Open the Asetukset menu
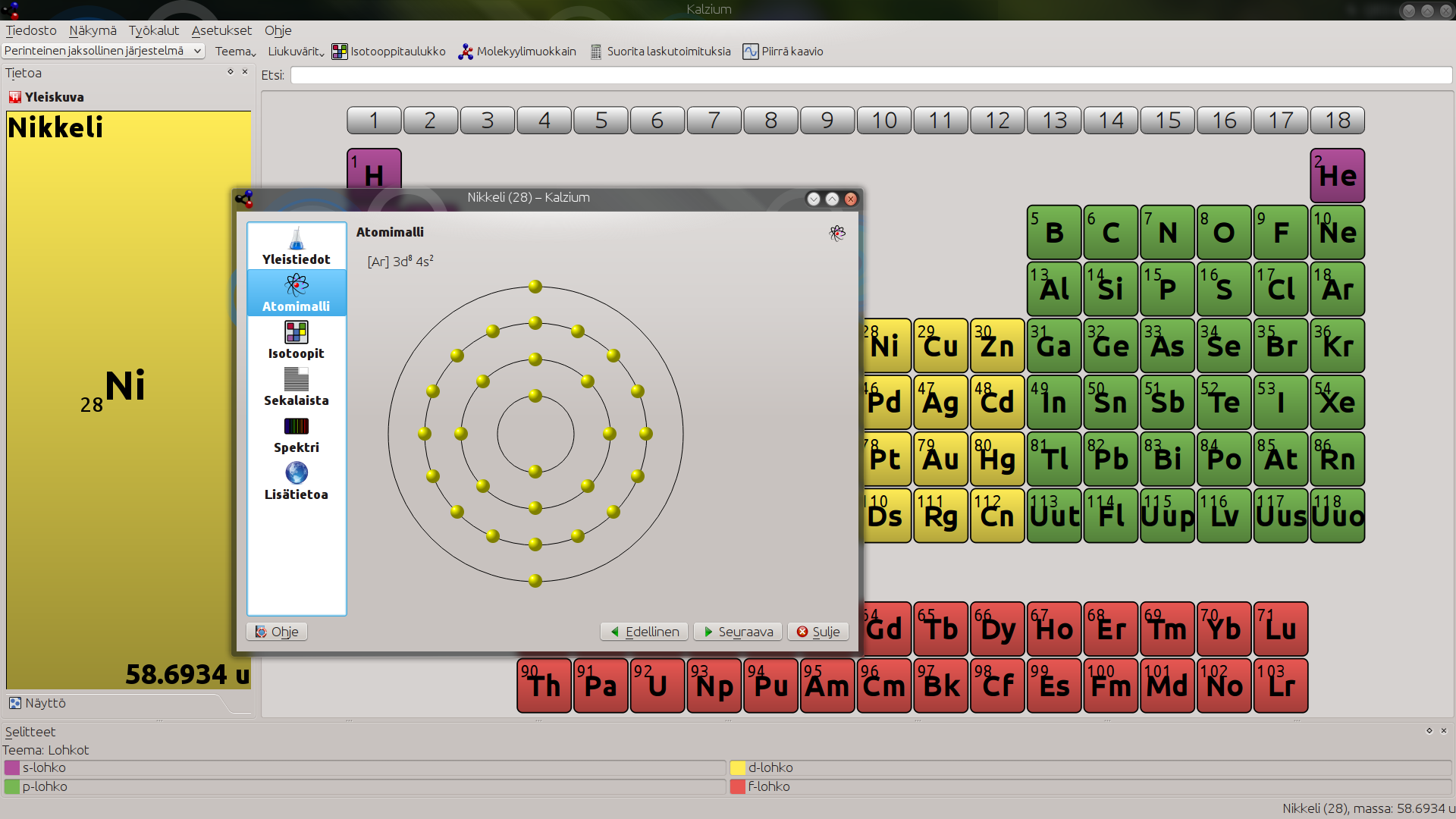Viewport: 1456px width, 819px height. (221, 30)
